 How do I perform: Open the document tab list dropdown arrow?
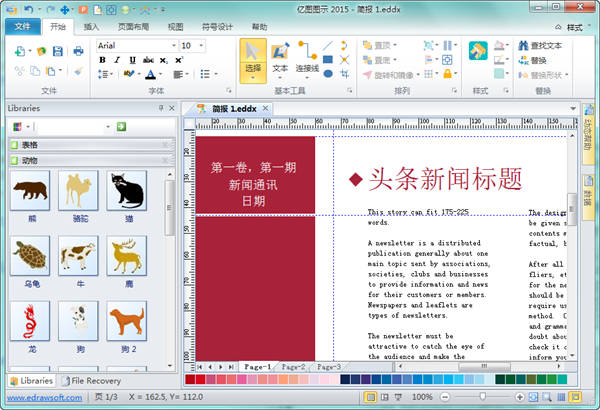point(573,109)
